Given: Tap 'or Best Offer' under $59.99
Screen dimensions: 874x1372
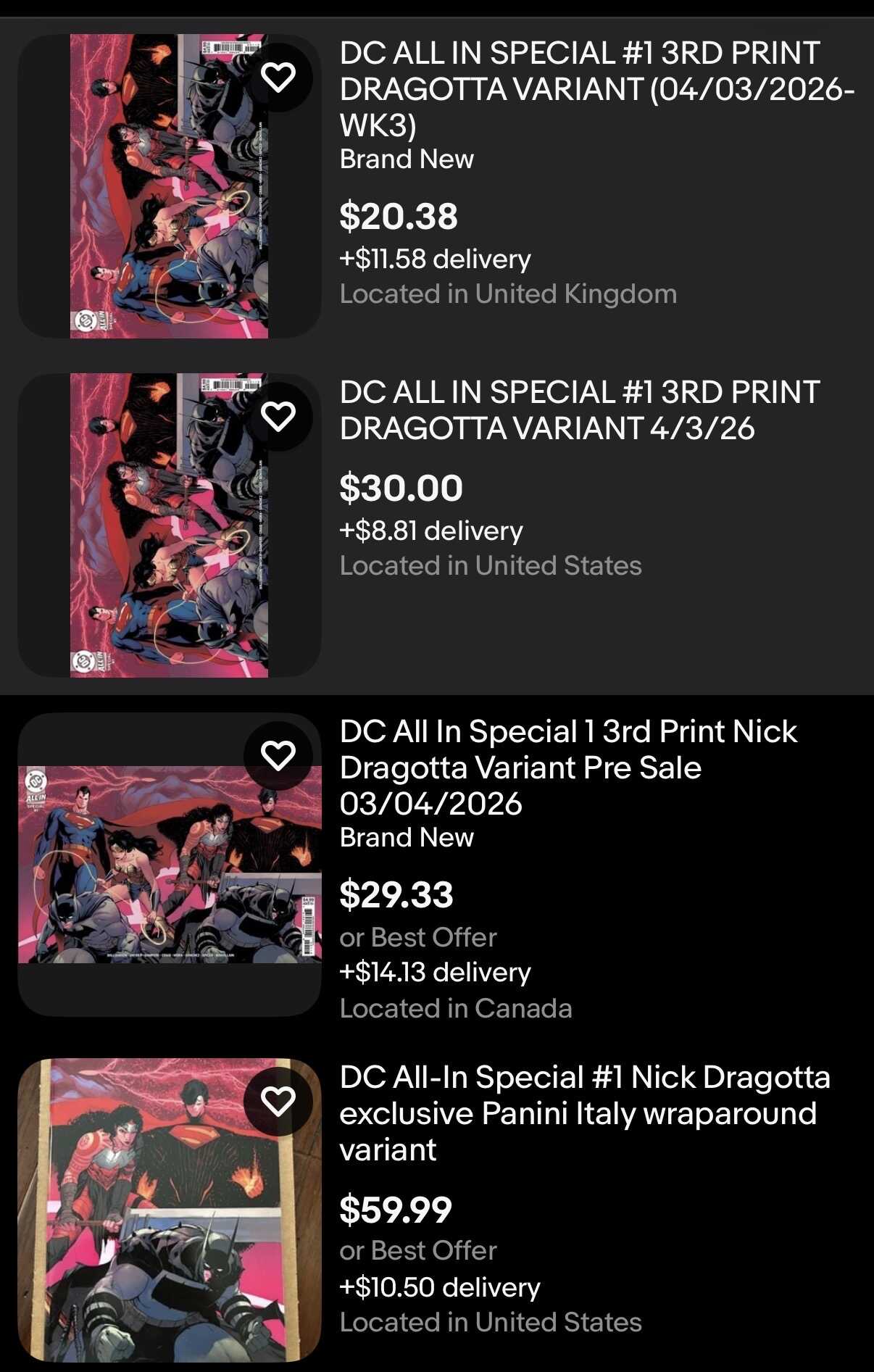Looking at the screenshot, I should click(418, 1250).
